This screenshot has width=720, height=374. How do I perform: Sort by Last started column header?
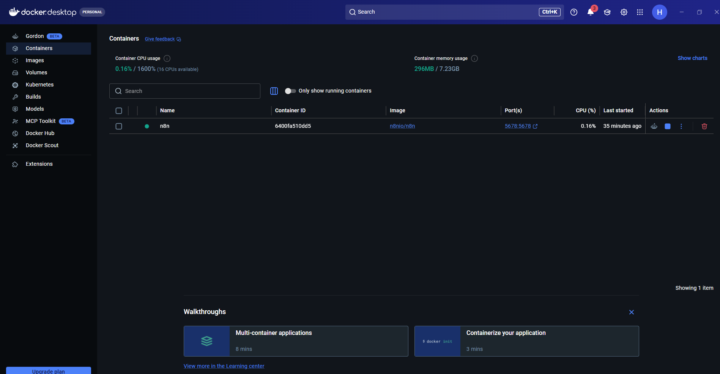pyautogui.click(x=618, y=111)
